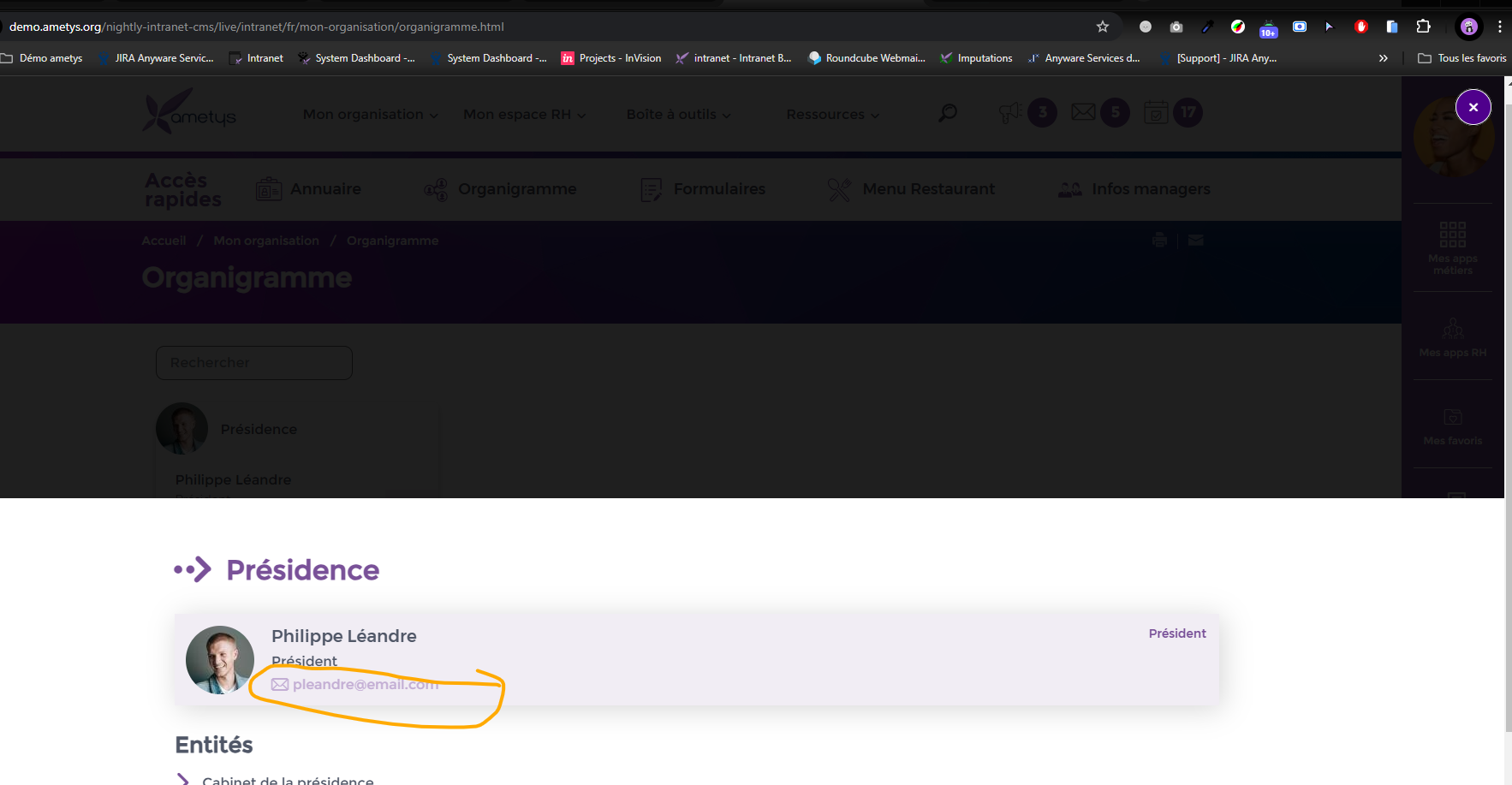The height and width of the screenshot is (785, 1512).
Task: Open the browser extensions puzzle icon
Action: 1423,27
